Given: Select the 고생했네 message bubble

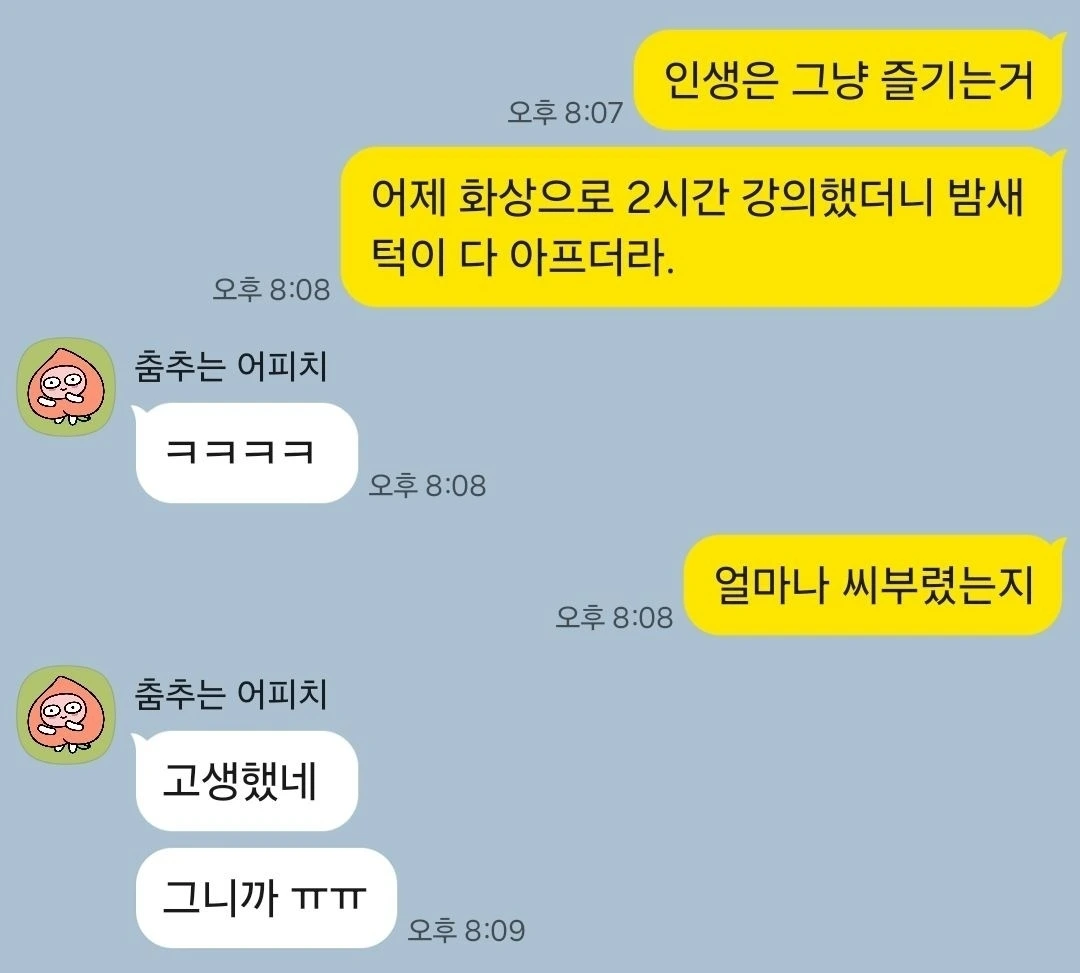Looking at the screenshot, I should pyautogui.click(x=244, y=781).
